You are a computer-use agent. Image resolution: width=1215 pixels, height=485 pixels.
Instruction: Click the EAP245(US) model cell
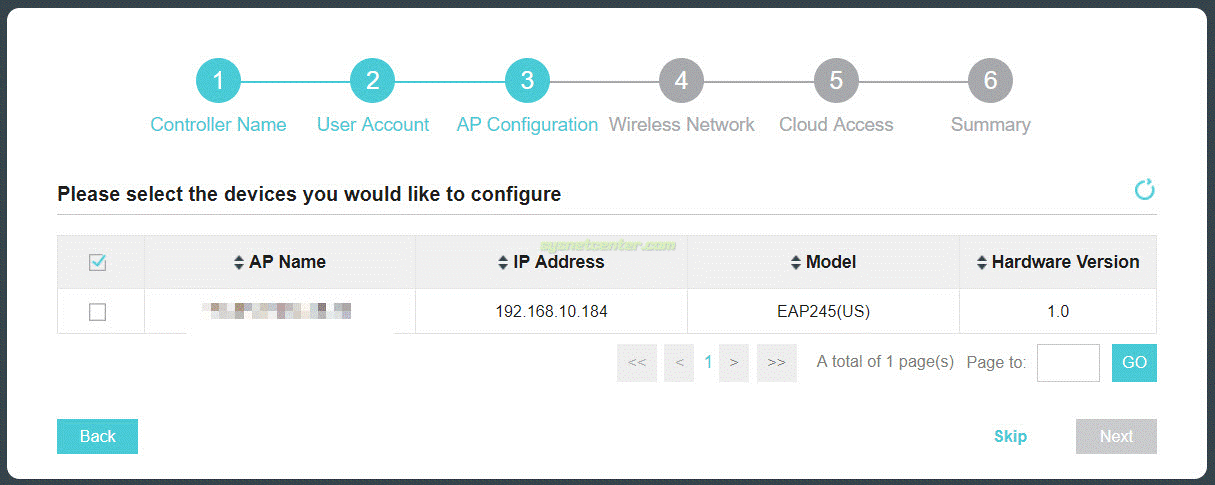(823, 311)
